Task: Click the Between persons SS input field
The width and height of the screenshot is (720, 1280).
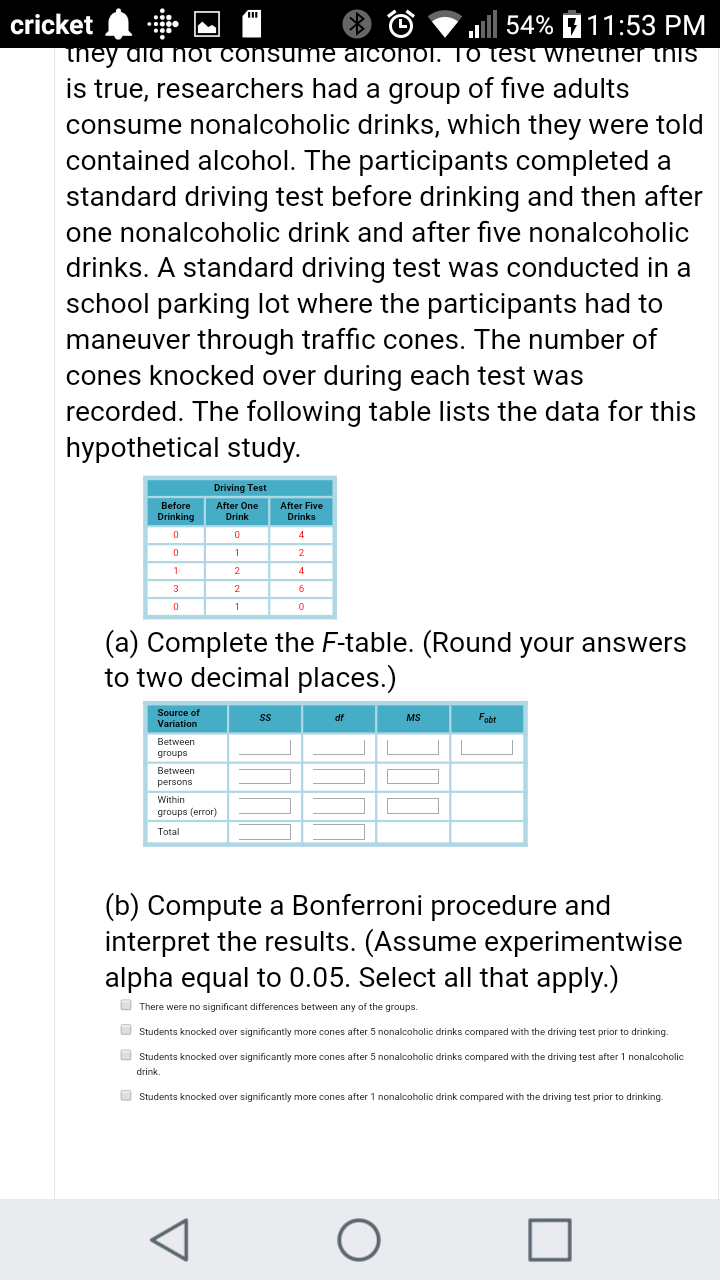Action: tap(264, 776)
